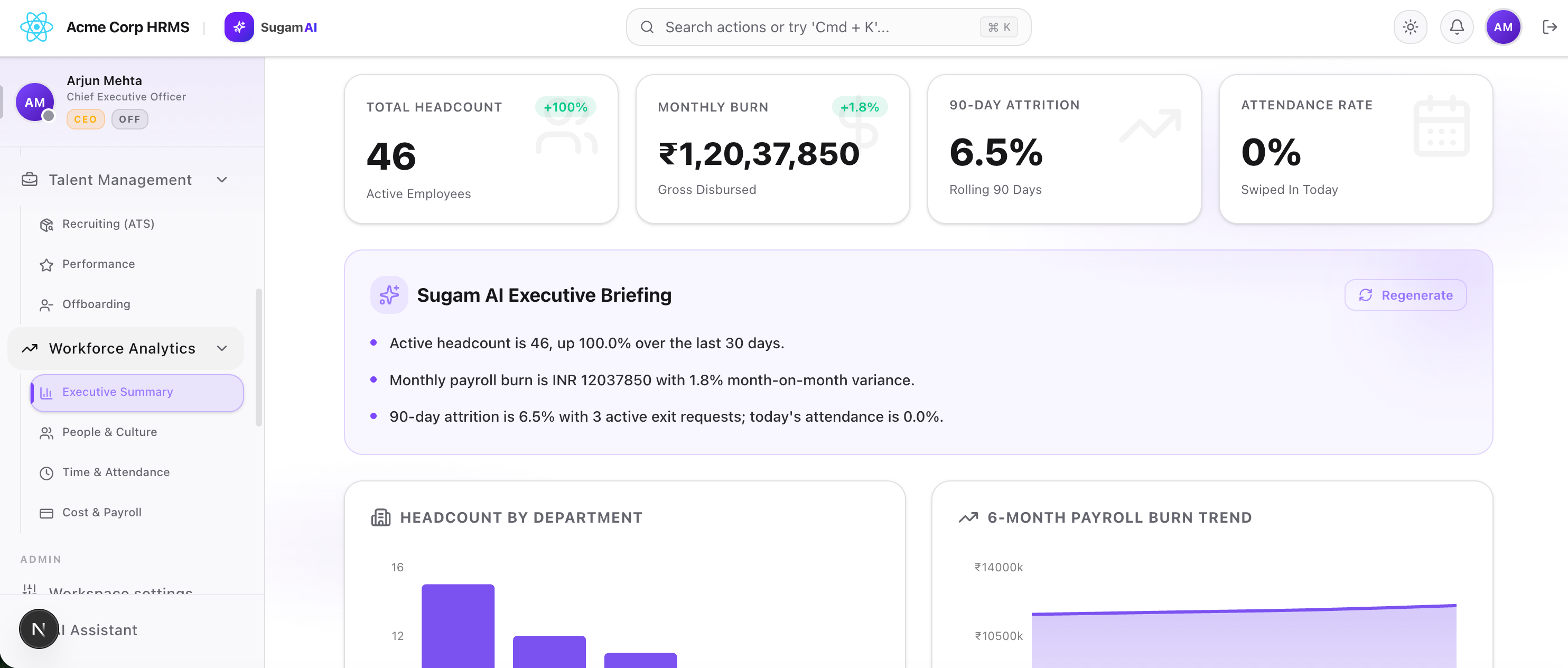This screenshot has width=1568, height=668.
Task: Click the briefing line about active headcount
Action: pos(586,343)
